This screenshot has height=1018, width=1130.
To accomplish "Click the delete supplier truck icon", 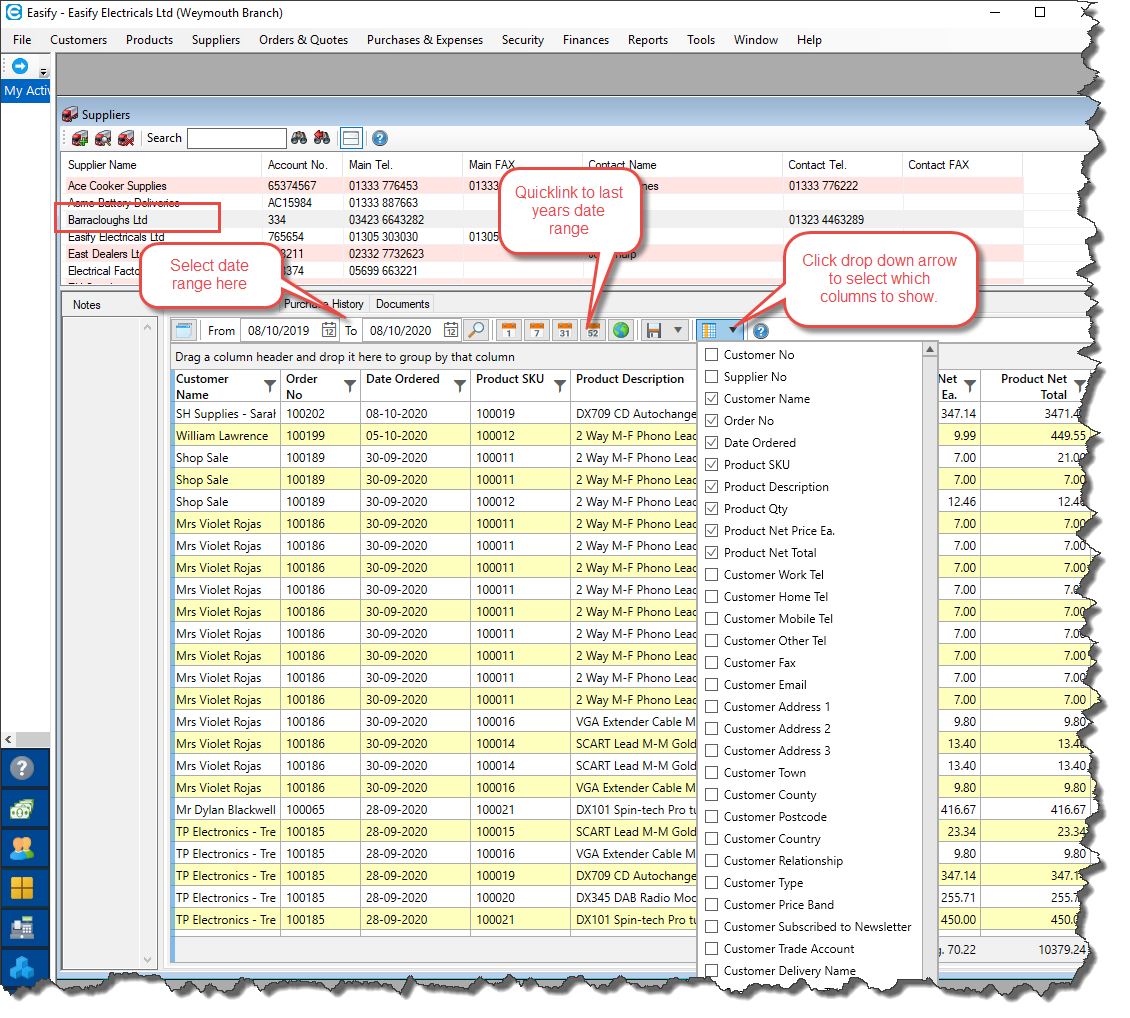I will pos(126,138).
